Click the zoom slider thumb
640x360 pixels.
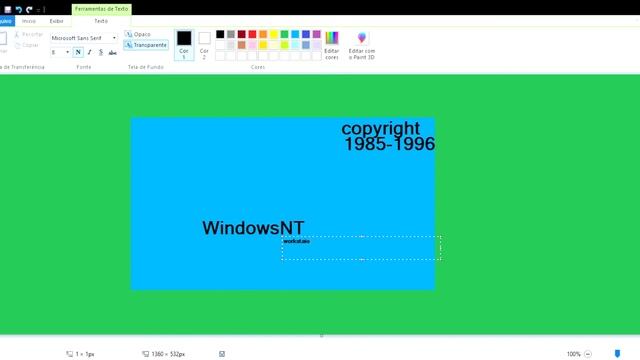(x=617, y=353)
